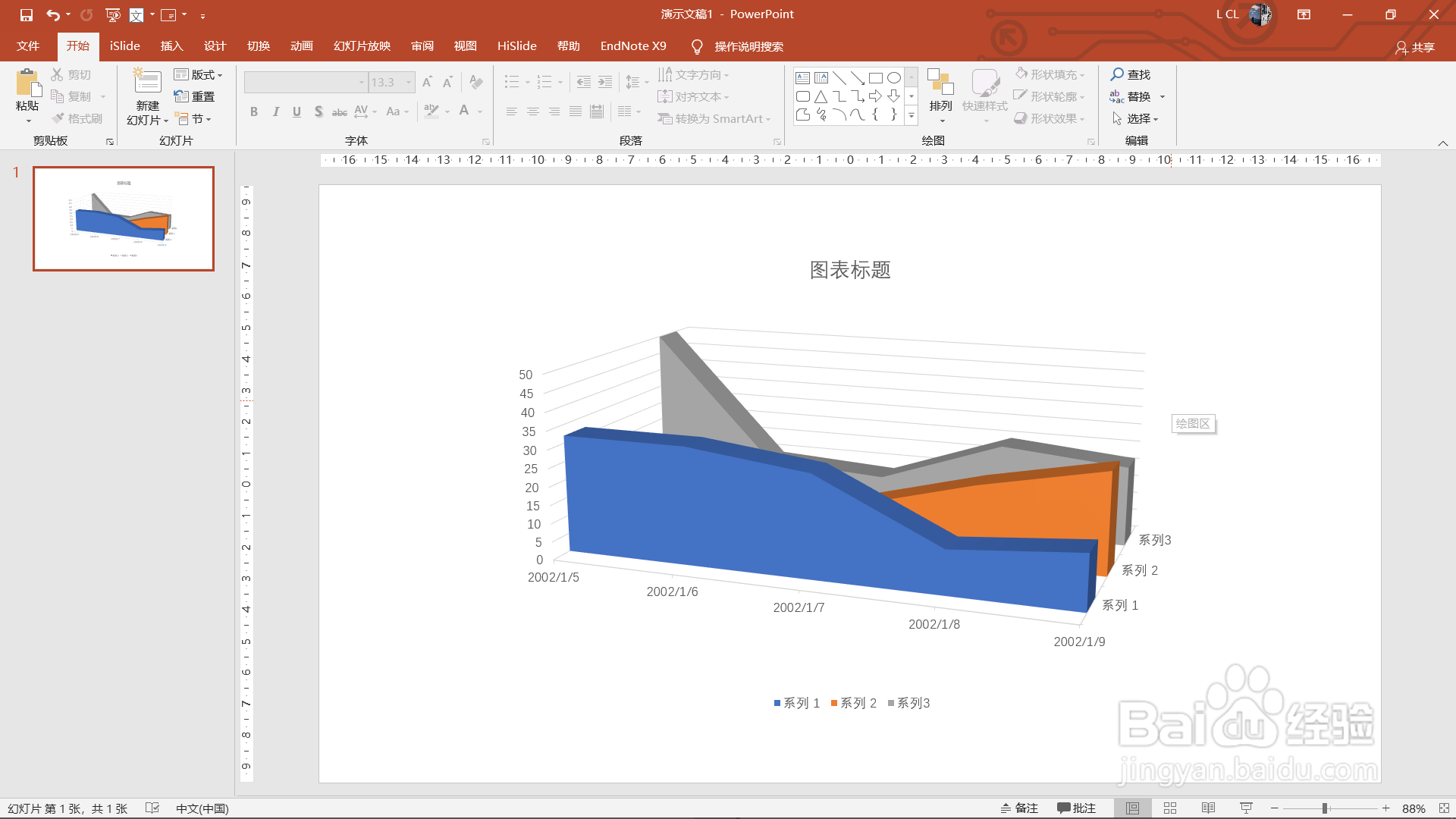The image size is (1456, 819).
Task: Click the Reset (重置) slide button
Action: (x=195, y=96)
